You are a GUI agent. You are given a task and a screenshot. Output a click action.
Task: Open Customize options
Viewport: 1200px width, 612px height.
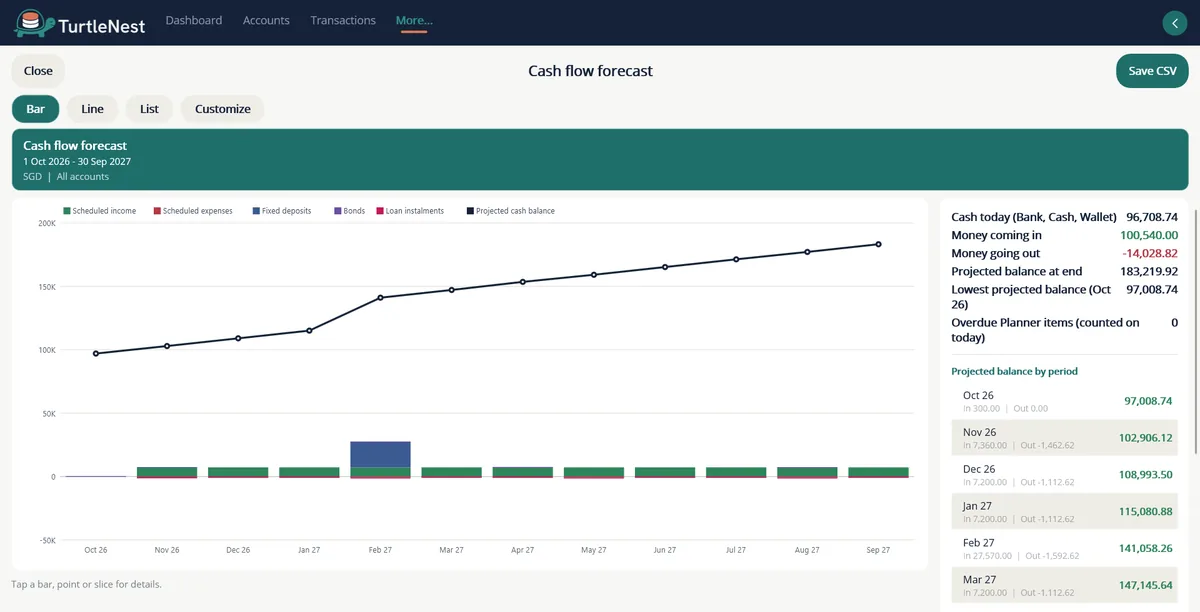point(223,109)
